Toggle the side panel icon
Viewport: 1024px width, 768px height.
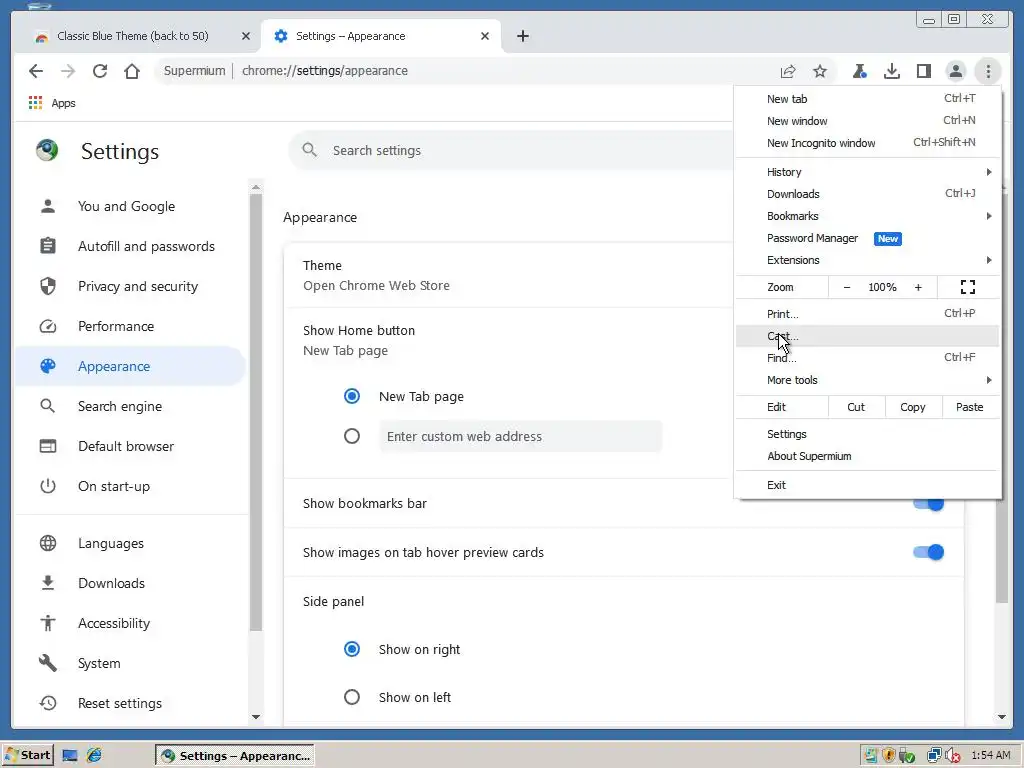pos(923,71)
